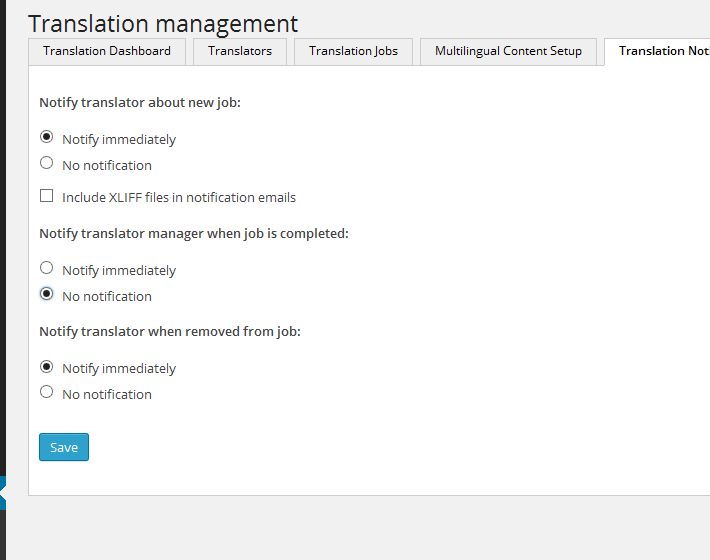Choose 'No notification' radio for new job
Image resolution: width=710 pixels, height=560 pixels.
coord(47,164)
